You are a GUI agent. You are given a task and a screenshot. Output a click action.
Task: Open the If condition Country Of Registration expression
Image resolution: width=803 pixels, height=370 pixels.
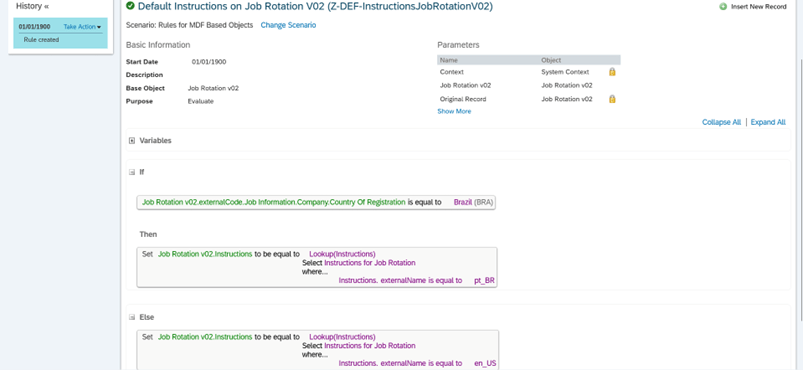[274, 202]
